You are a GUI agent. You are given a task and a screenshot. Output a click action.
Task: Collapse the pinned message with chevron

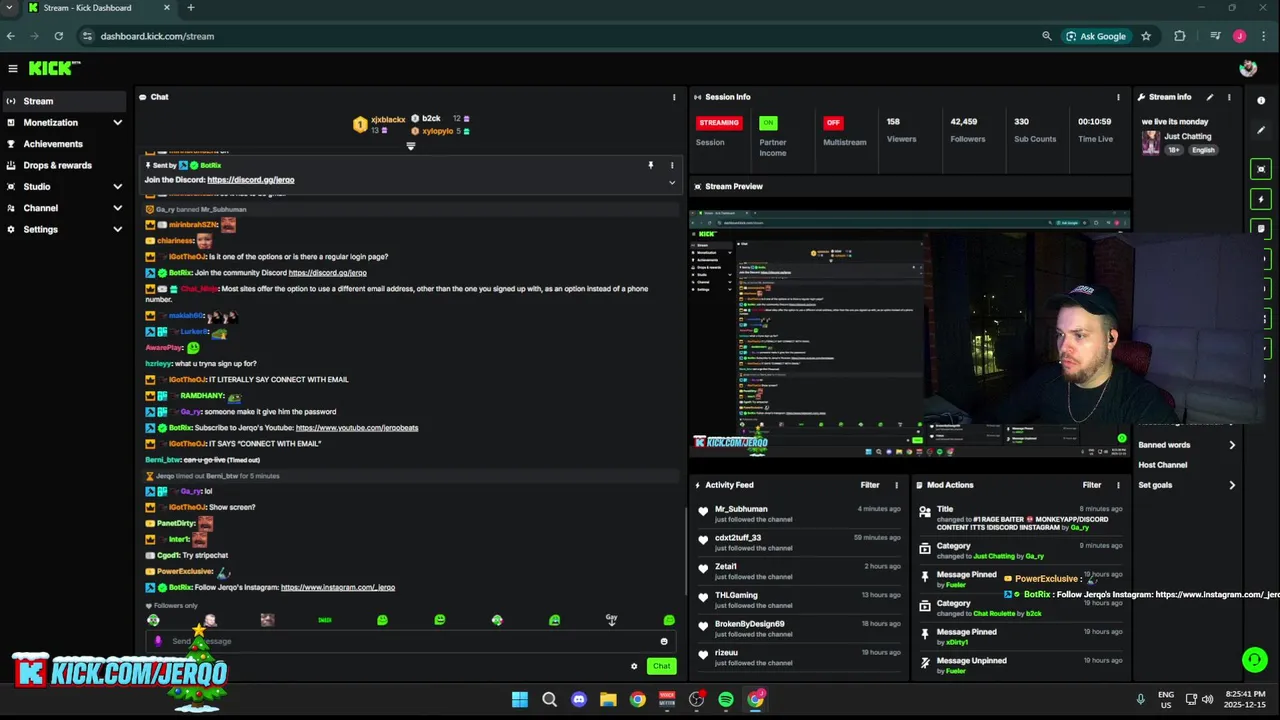tap(672, 183)
